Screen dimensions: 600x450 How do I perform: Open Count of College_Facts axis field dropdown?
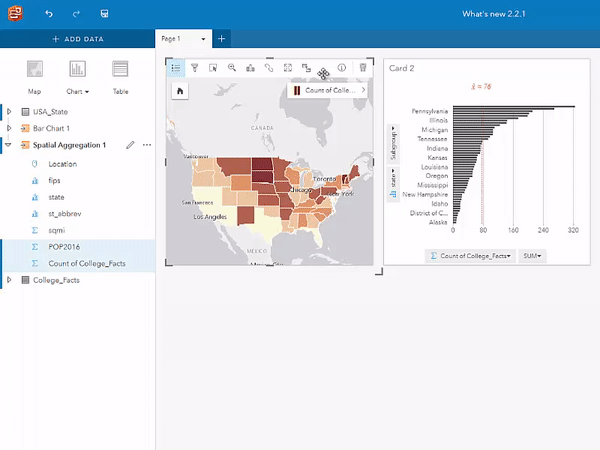[470, 256]
